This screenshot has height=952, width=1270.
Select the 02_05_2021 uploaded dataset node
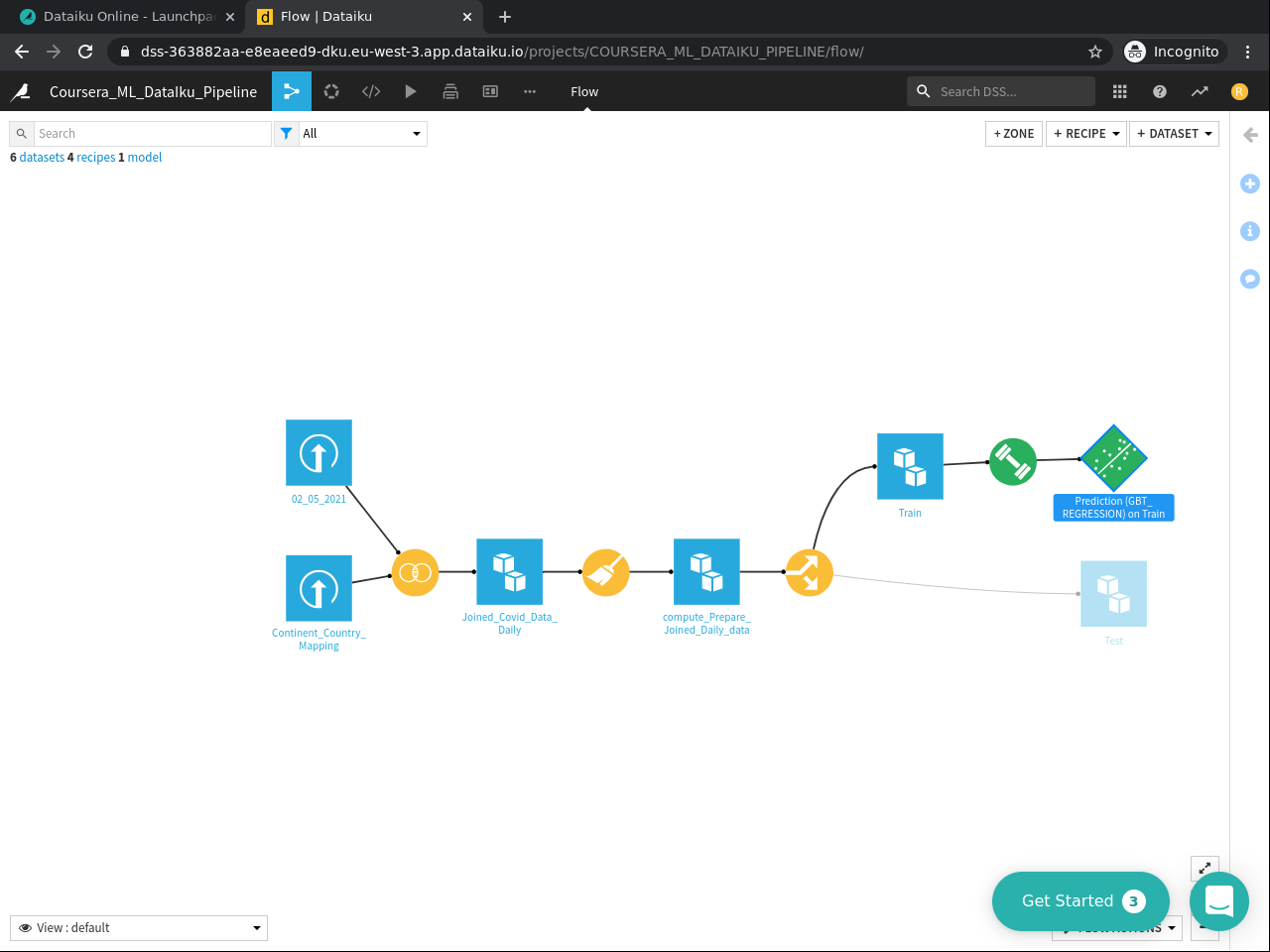pyautogui.click(x=318, y=453)
